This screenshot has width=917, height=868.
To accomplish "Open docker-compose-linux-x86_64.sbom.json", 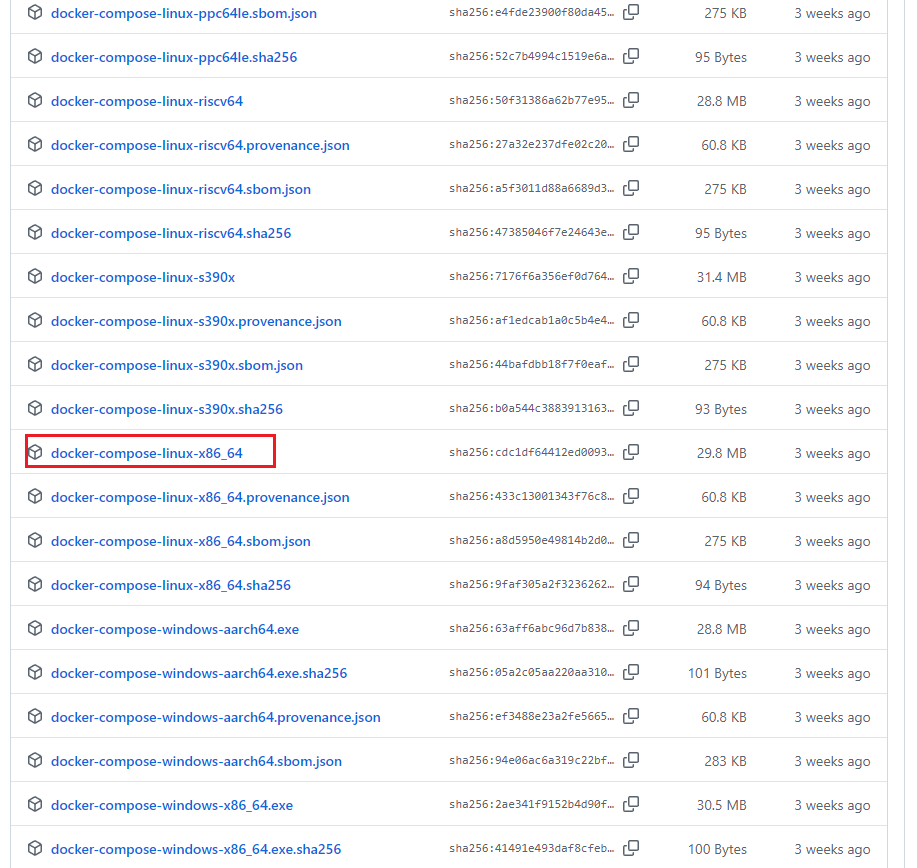I will pos(181,542).
